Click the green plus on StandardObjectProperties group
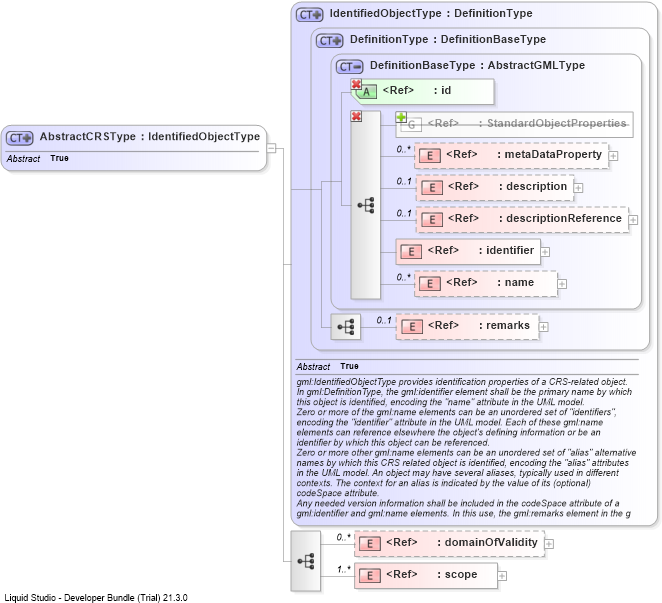The image size is (662, 603). click(x=401, y=117)
